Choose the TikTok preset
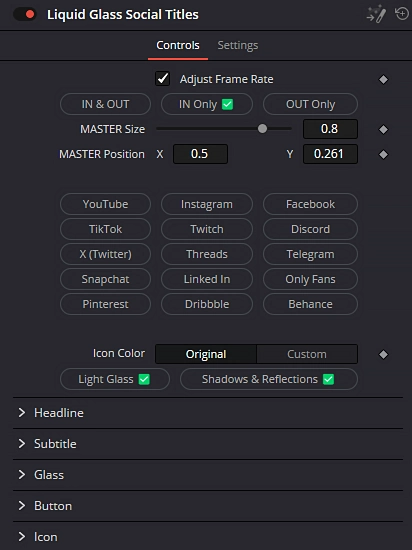Viewport: 412px width, 550px height. click(x=106, y=229)
